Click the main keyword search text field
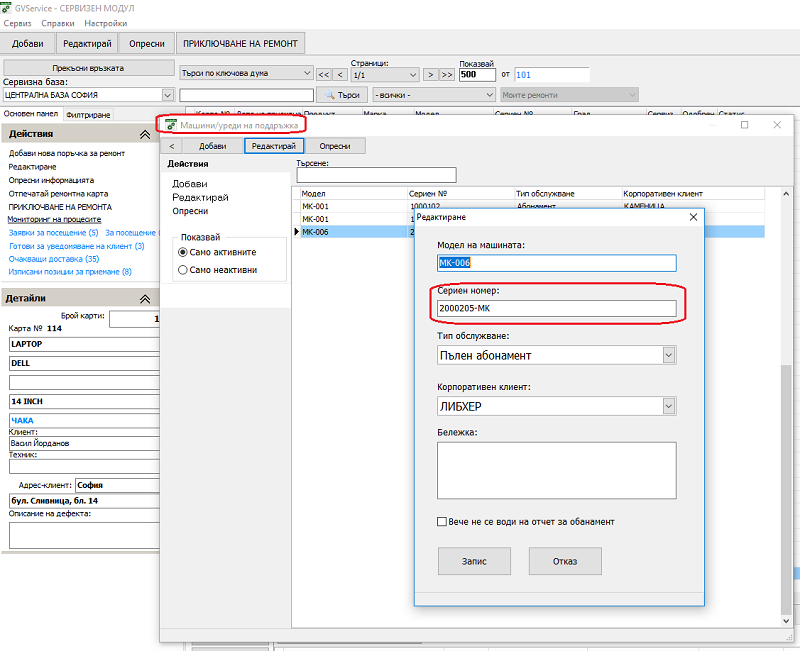Screen dimensions: 800x651 coord(246,95)
